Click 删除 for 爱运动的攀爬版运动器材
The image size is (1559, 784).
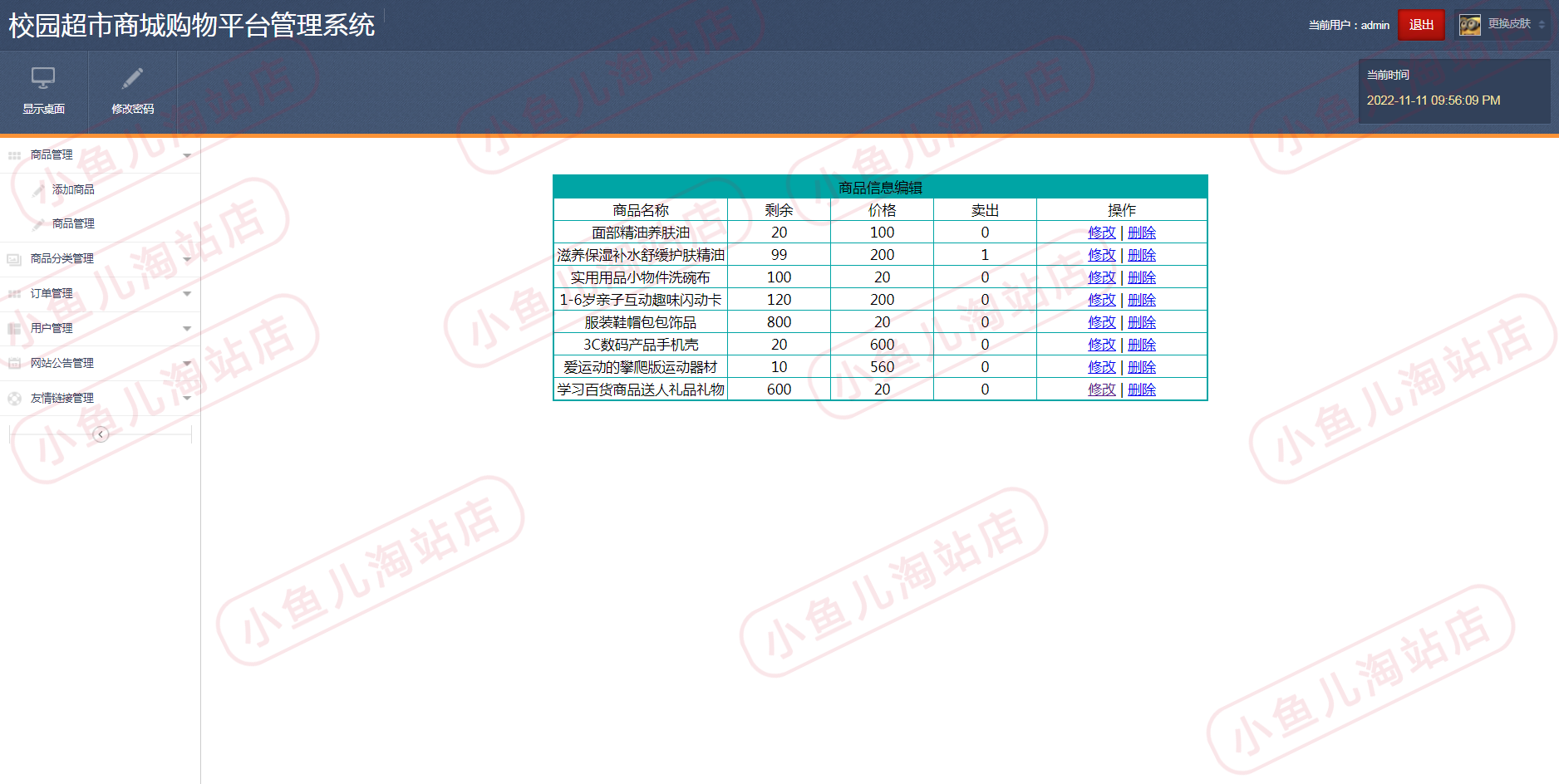[1142, 367]
